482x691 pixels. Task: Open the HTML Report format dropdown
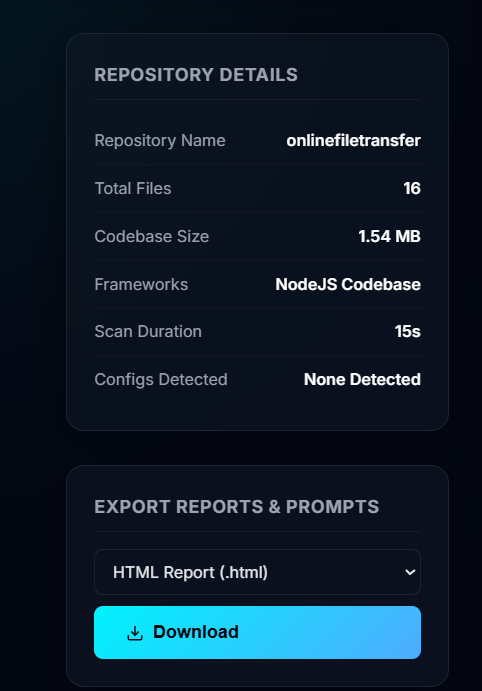(x=257, y=572)
